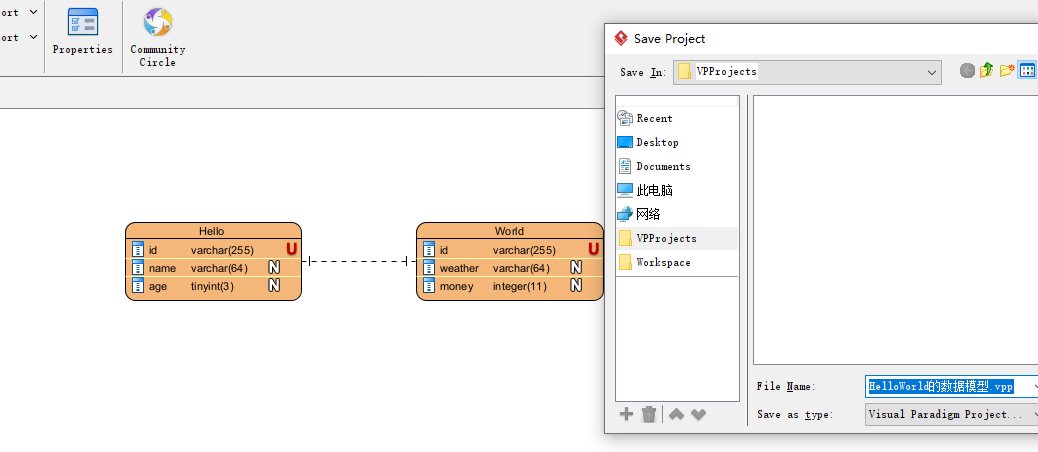Screen dimensions: 1038x452
Task: Click 'varchar(255)' type in World
Action: [x=524, y=250]
